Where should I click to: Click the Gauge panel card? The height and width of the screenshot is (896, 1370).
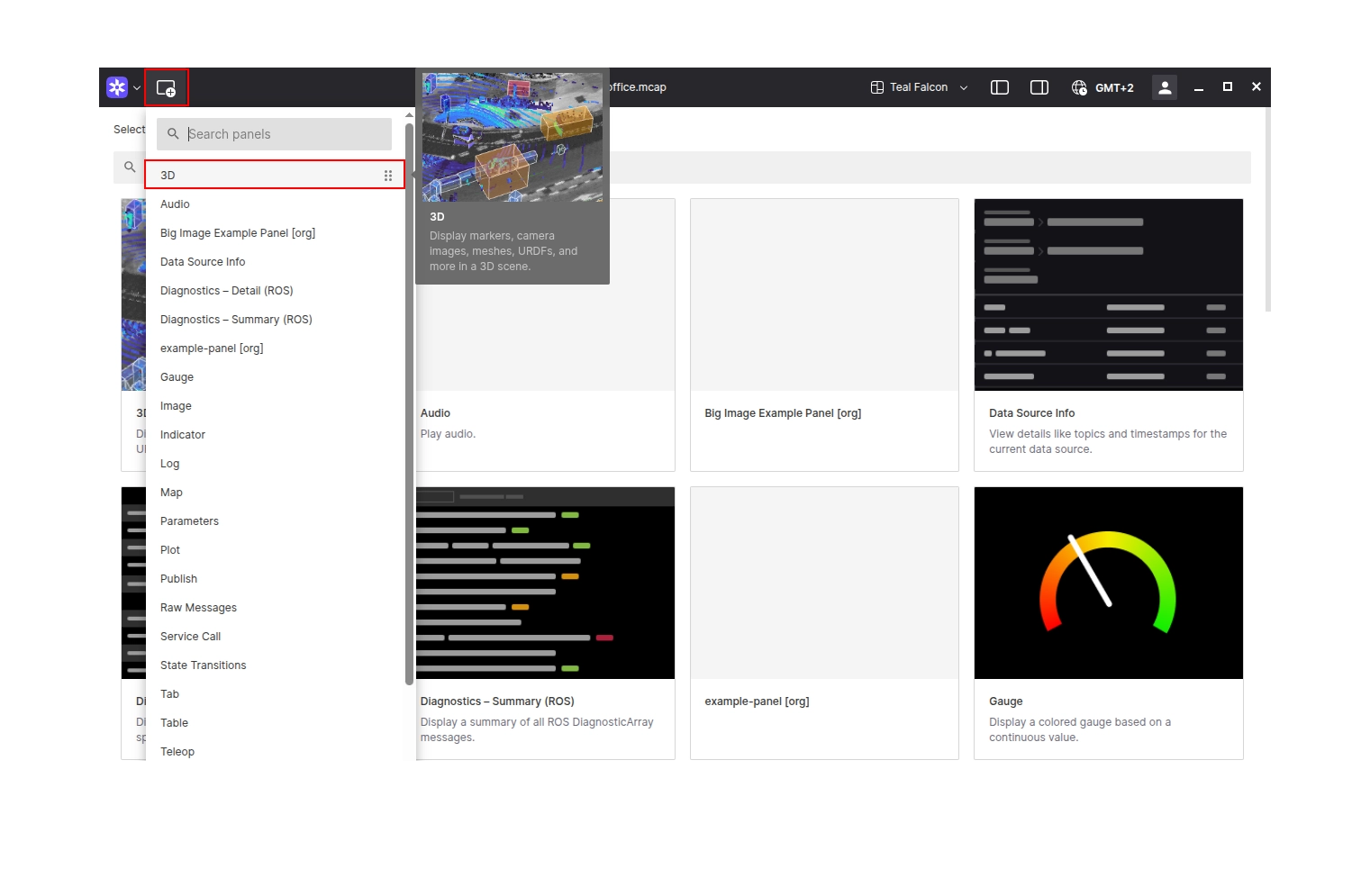1108,622
